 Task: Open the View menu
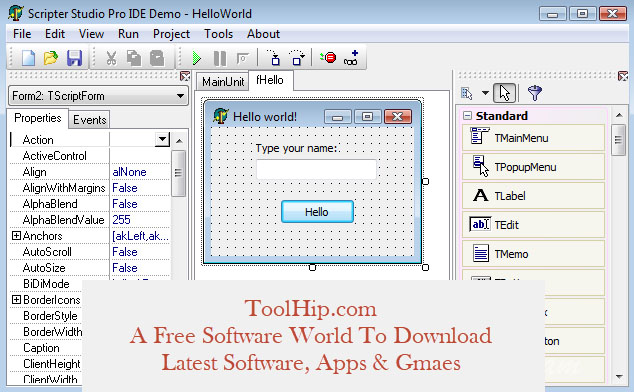(91, 34)
